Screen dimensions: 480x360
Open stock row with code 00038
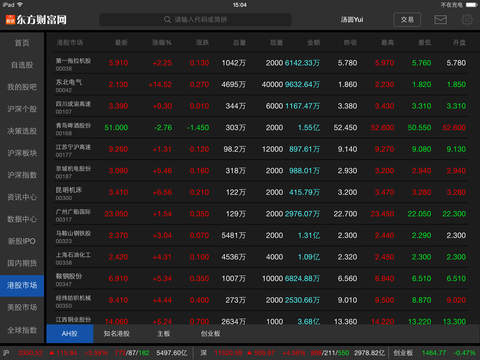261,63
